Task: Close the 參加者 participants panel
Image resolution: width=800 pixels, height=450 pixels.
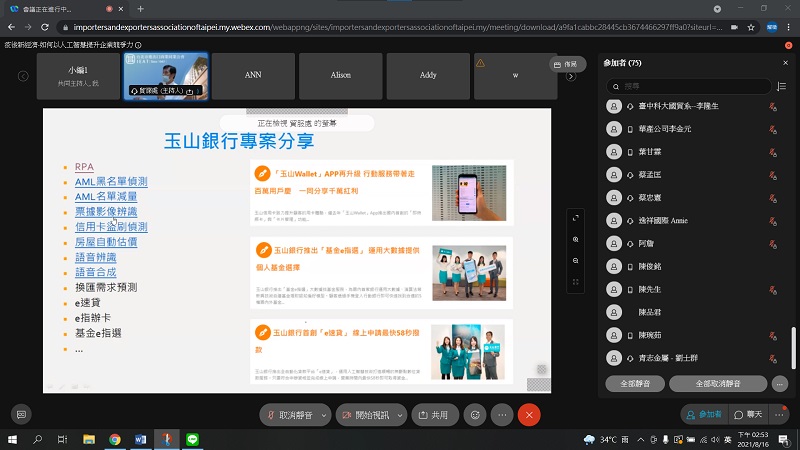Action: point(785,63)
